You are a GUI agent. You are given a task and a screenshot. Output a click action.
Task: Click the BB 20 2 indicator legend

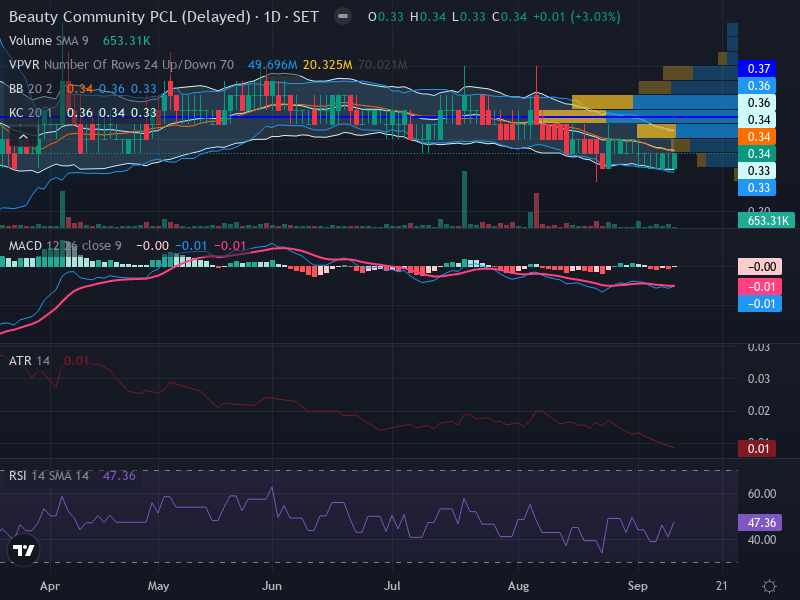pyautogui.click(x=30, y=89)
